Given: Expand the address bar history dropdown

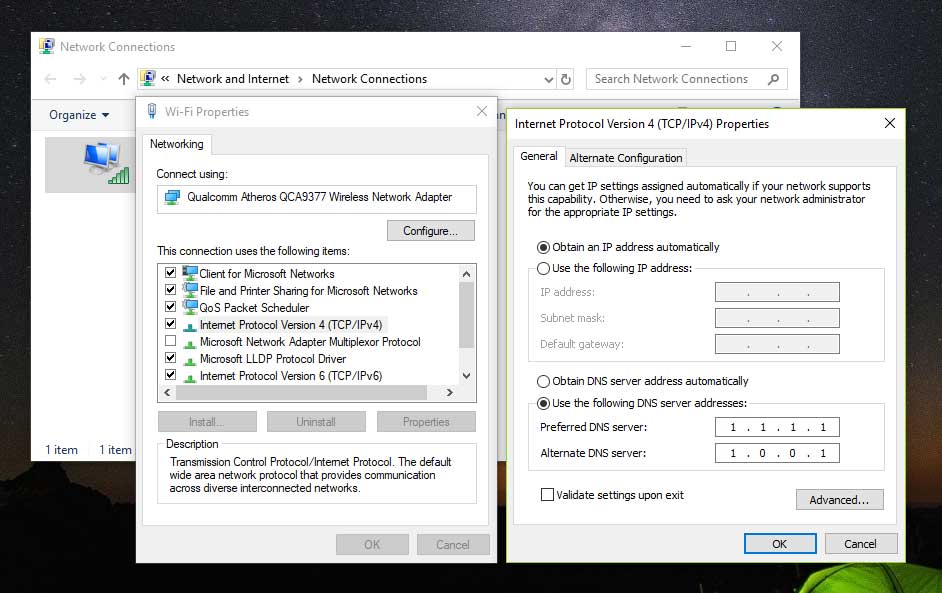Looking at the screenshot, I should pyautogui.click(x=548, y=79).
